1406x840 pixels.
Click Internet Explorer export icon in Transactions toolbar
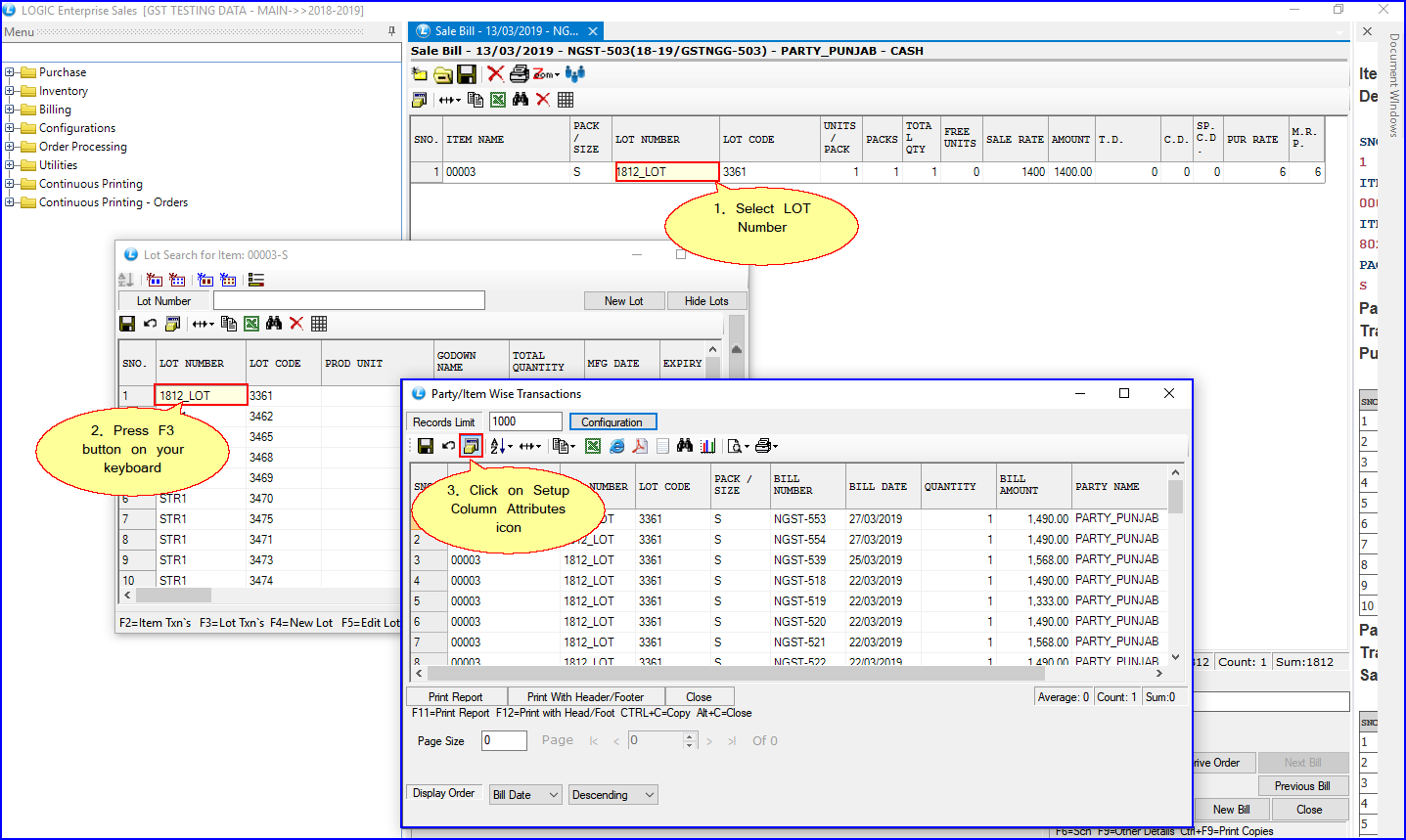coord(616,446)
